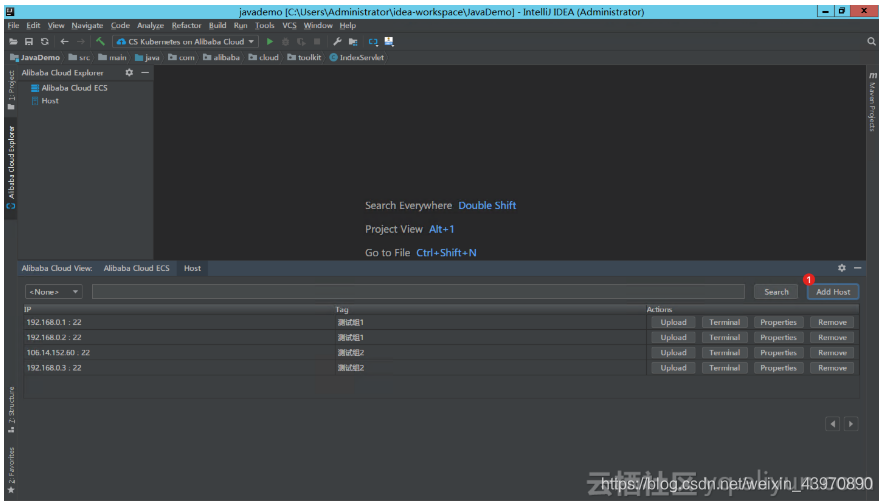Open the Refactor menu
Image resolution: width=883 pixels, height=503 pixels.
click(x=186, y=25)
